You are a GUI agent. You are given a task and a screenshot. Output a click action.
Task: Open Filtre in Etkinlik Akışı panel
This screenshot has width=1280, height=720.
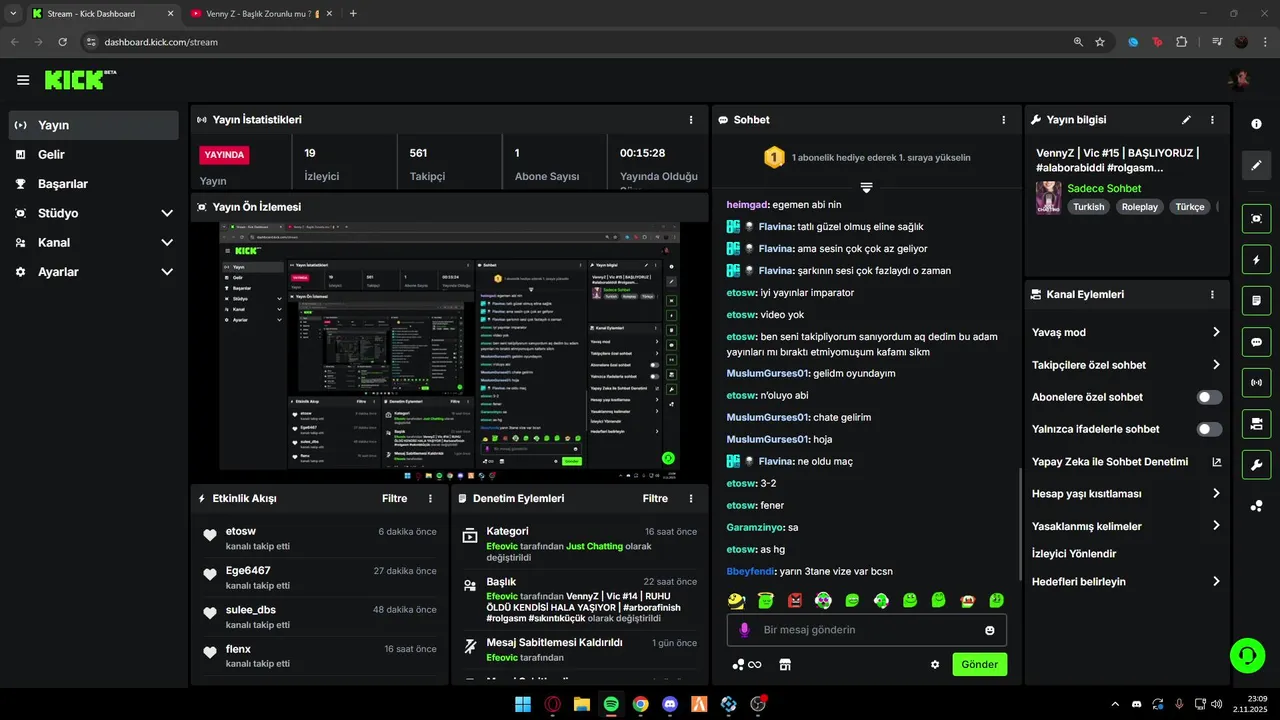pyautogui.click(x=395, y=498)
